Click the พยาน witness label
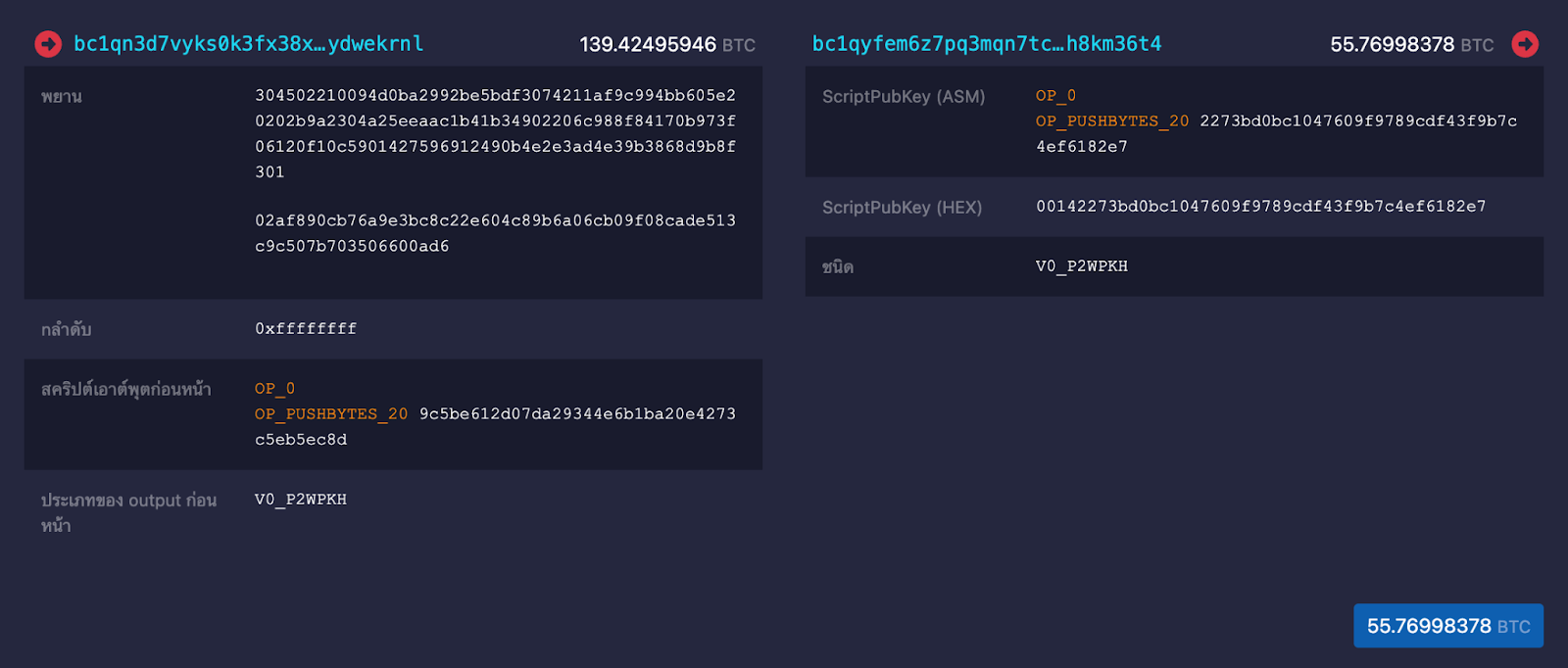The height and width of the screenshot is (668, 1568). click(62, 97)
